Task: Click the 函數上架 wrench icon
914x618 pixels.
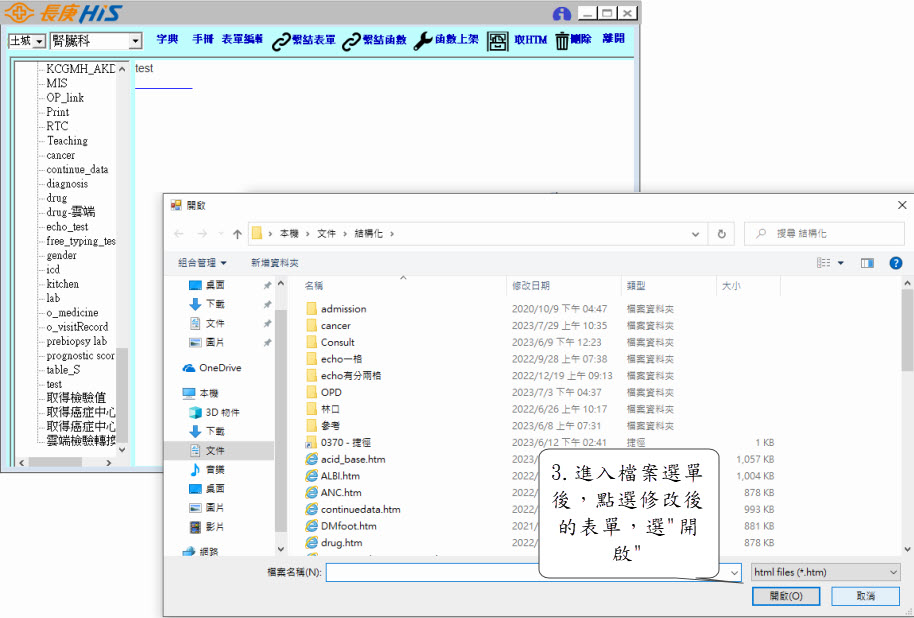Action: tap(423, 41)
